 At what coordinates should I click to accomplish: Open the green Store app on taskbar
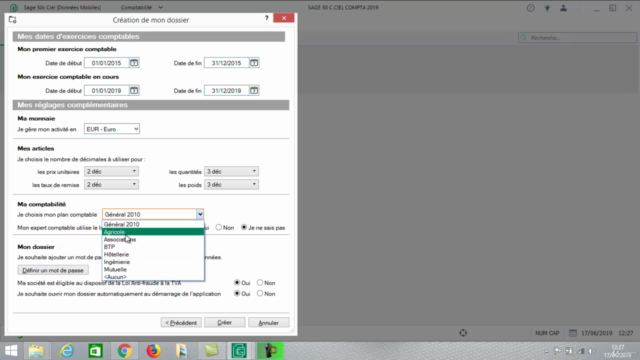coord(96,351)
